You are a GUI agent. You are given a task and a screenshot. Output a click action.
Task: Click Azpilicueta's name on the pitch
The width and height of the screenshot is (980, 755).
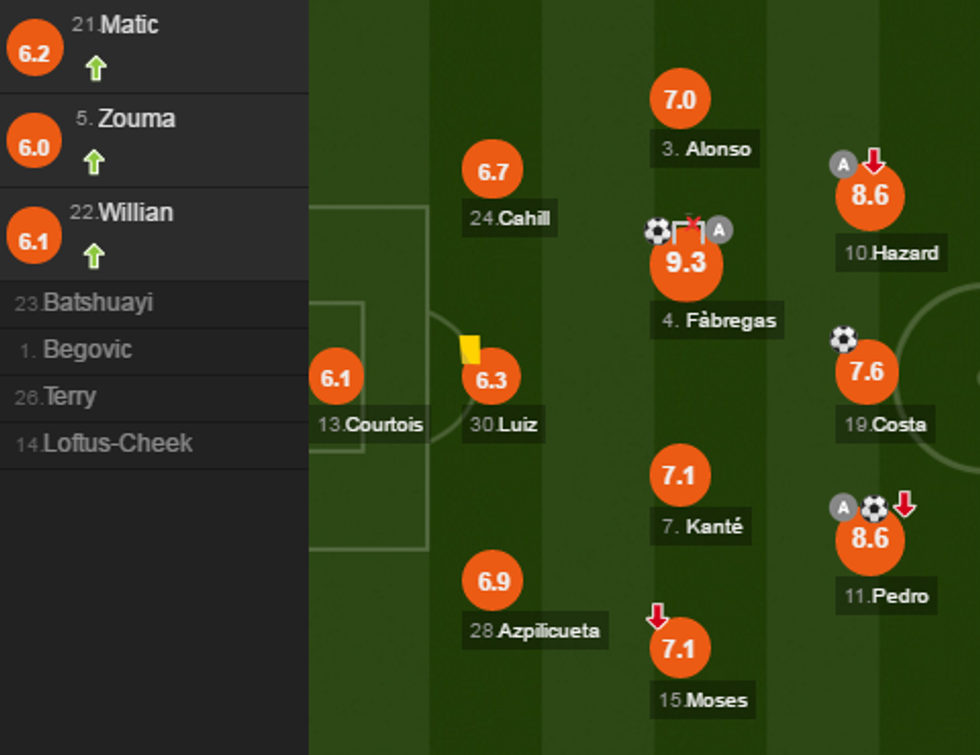coord(549,631)
